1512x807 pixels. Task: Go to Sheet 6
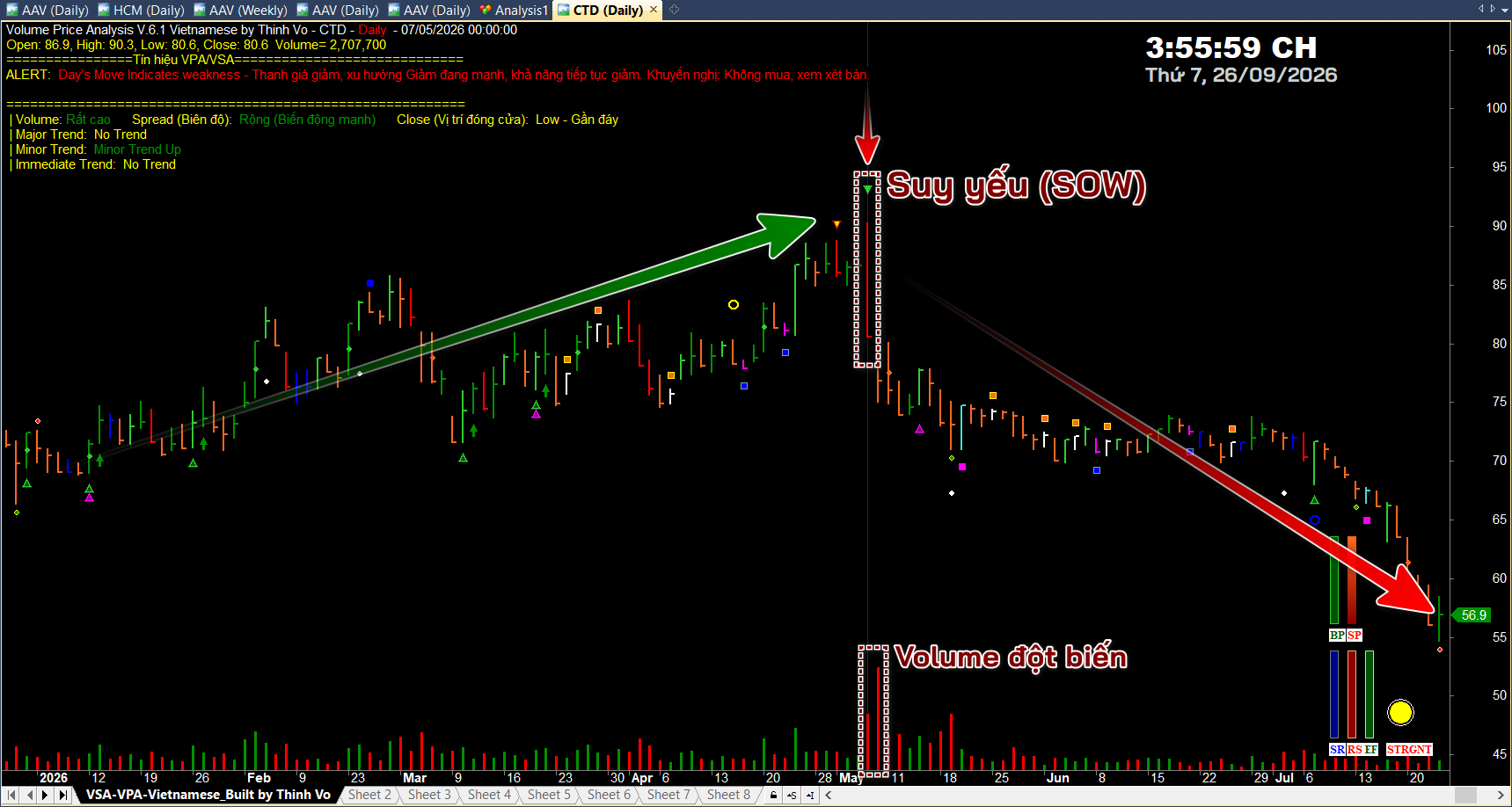(x=609, y=795)
